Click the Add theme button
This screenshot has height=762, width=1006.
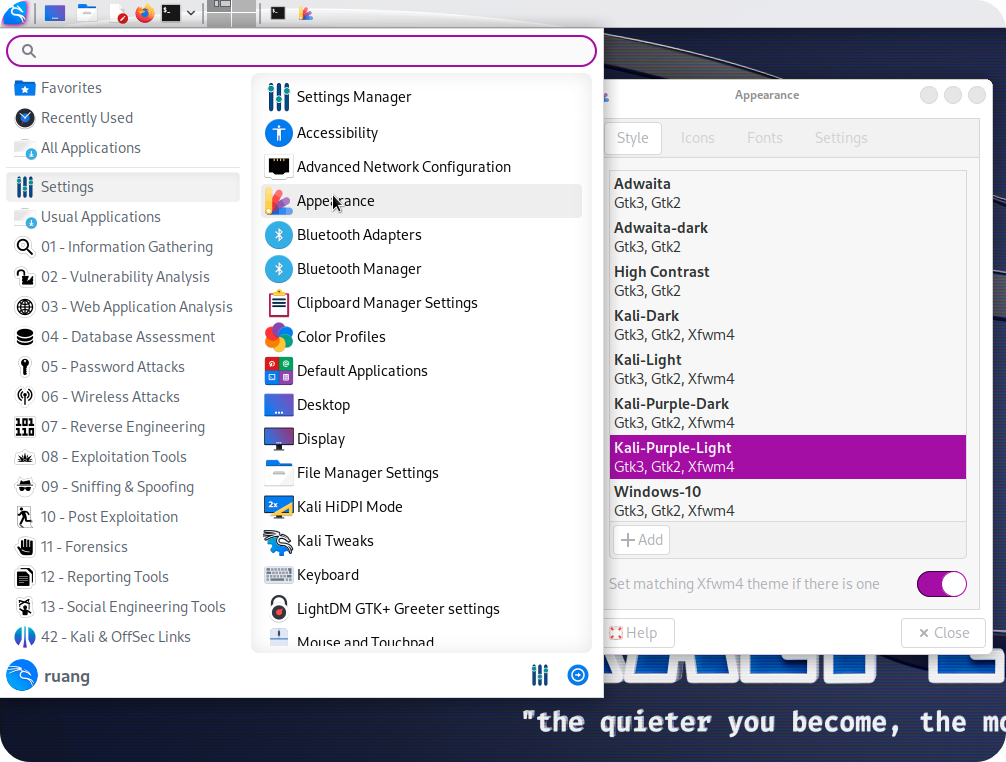(x=642, y=540)
